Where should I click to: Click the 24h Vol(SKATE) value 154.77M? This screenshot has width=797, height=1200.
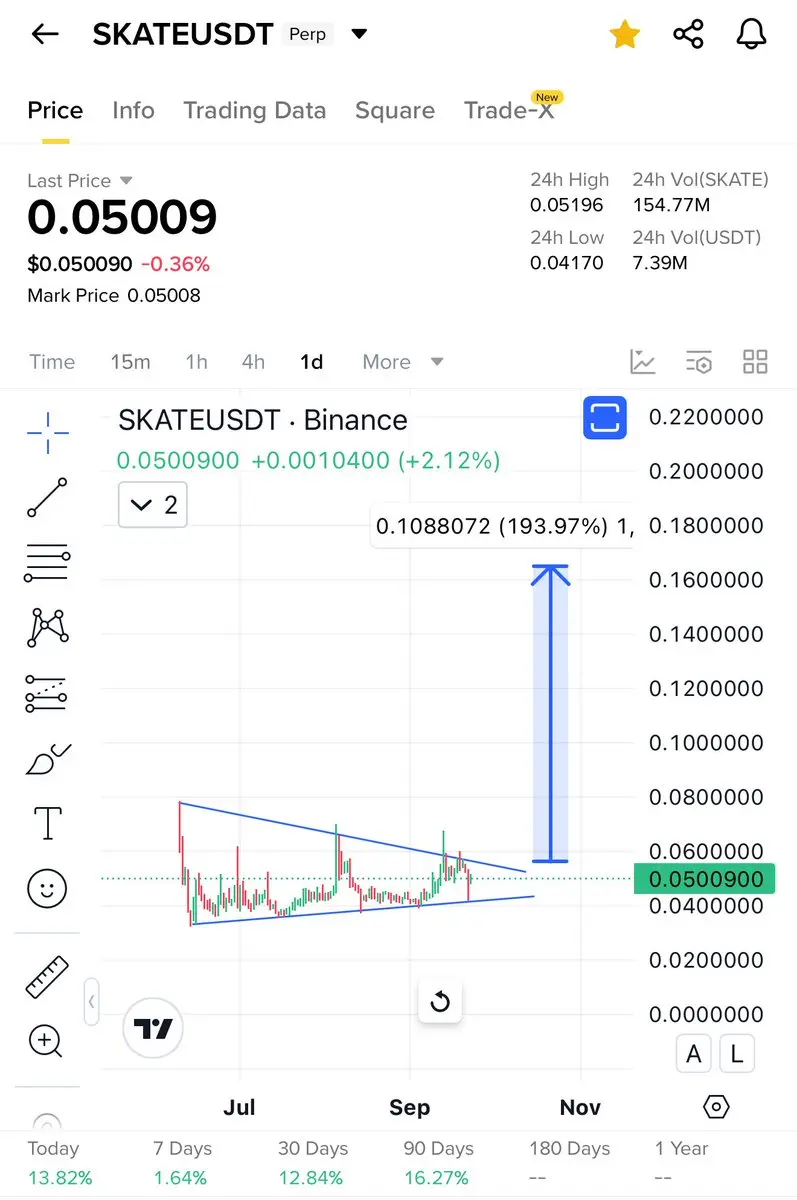tap(672, 205)
